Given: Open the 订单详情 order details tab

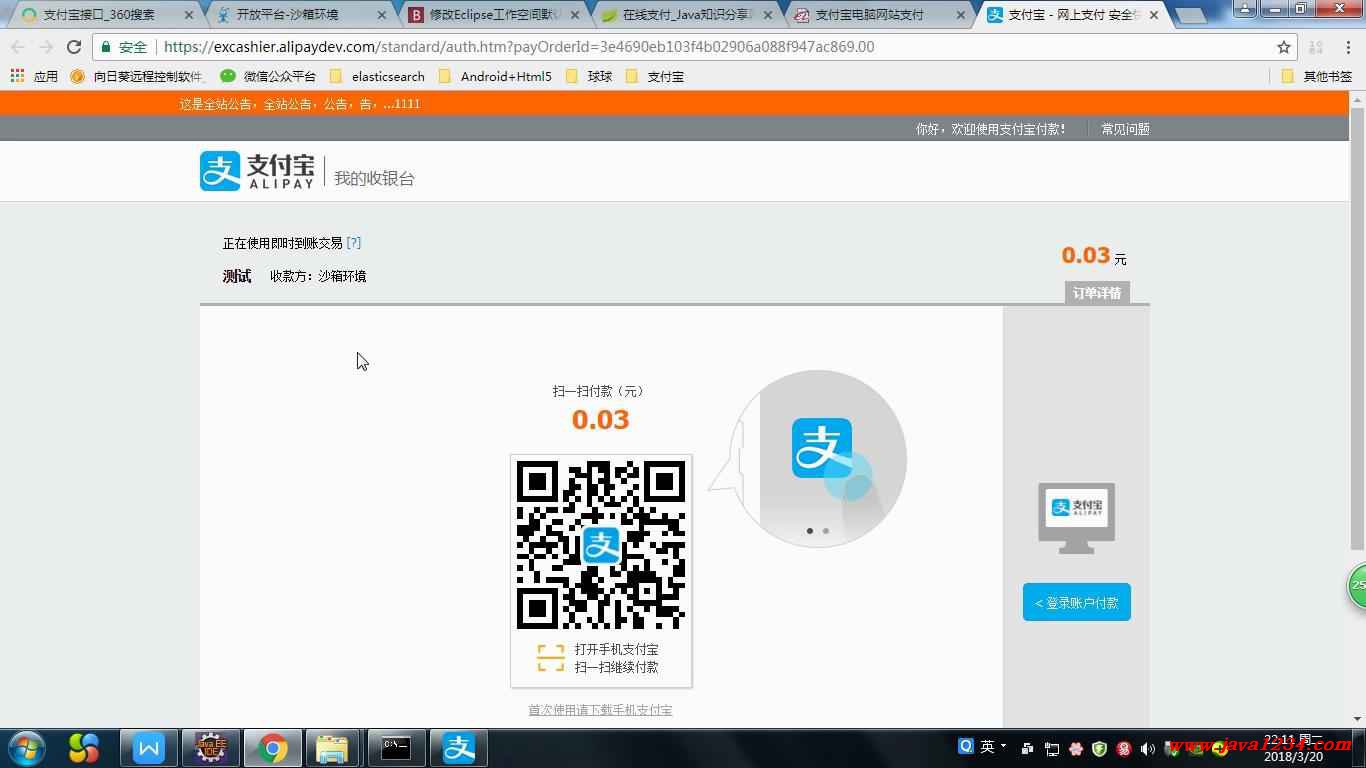Looking at the screenshot, I should click(x=1097, y=293).
